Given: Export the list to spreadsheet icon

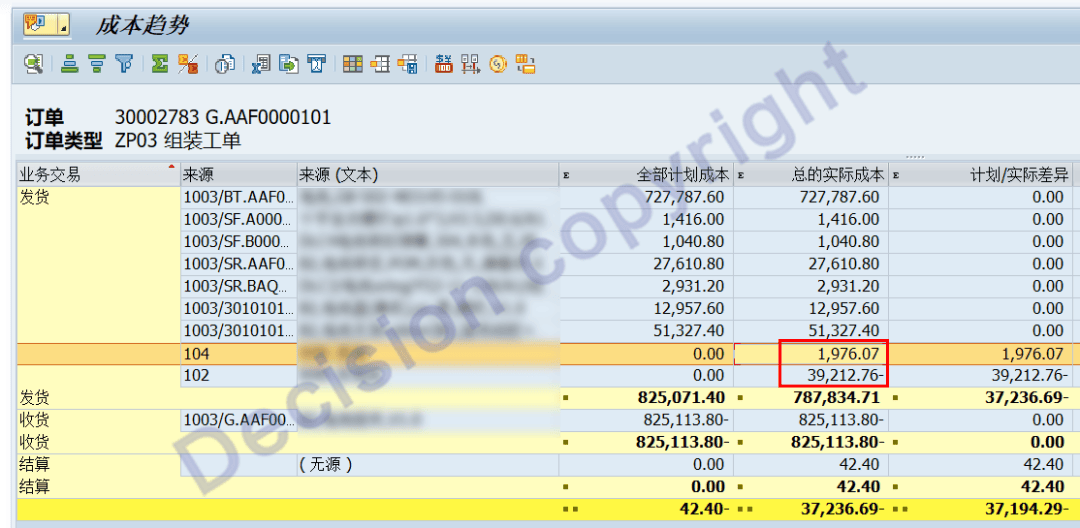Looking at the screenshot, I should pos(261,65).
